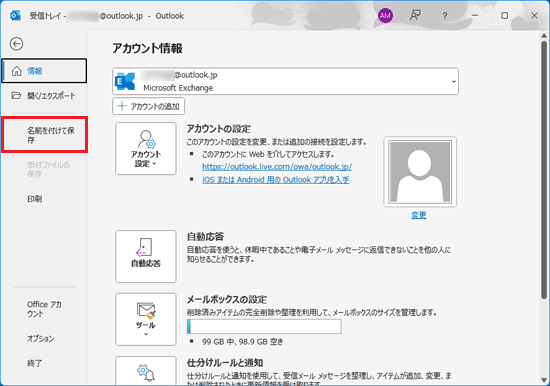Expand the account selection dropdown
The width and height of the screenshot is (550, 386).
tap(454, 81)
